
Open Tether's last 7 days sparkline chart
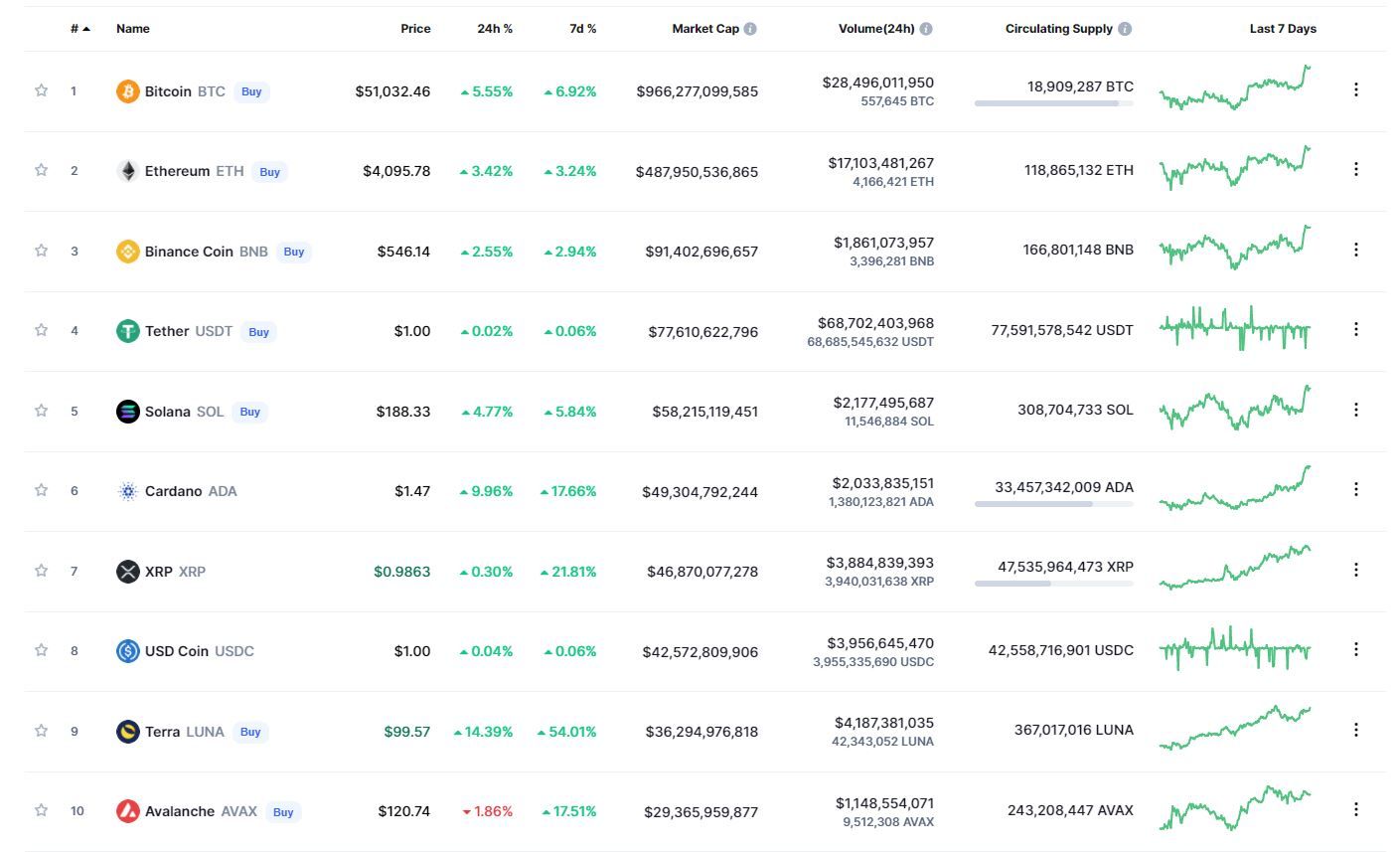(x=1235, y=328)
